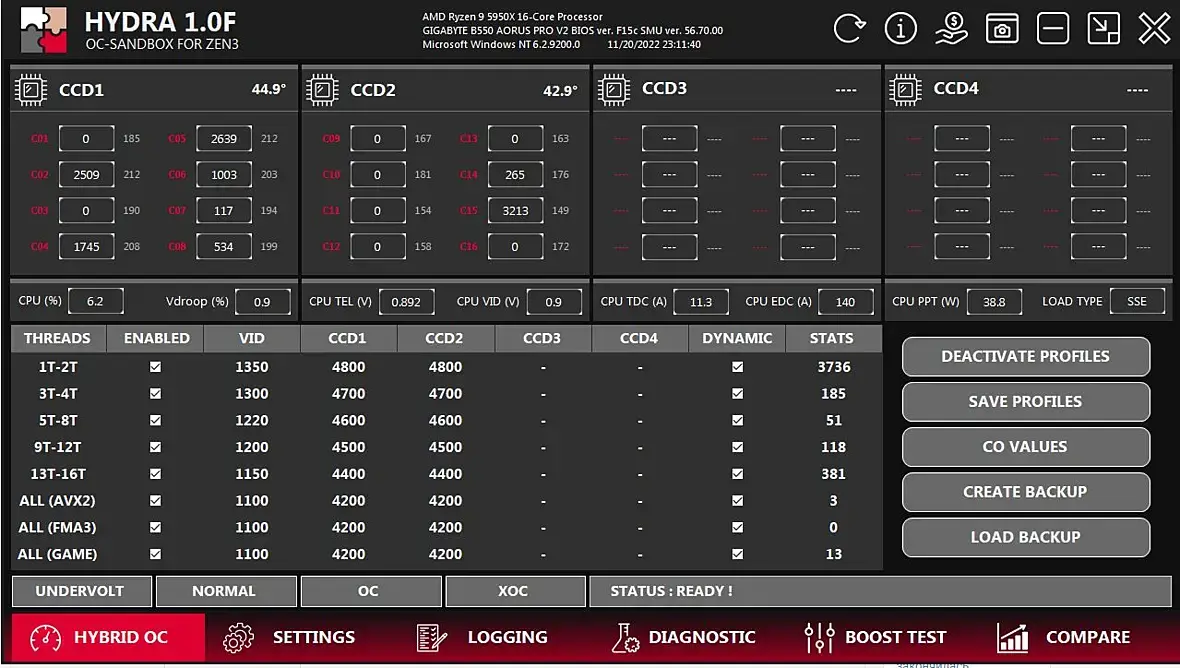
Task: Click the sliders icon beside BOOST TEST
Action: pyautogui.click(x=820, y=638)
